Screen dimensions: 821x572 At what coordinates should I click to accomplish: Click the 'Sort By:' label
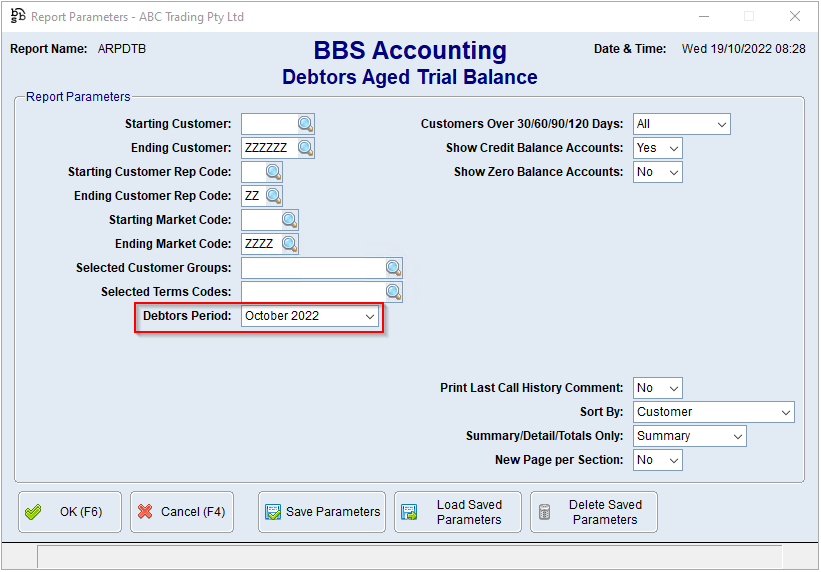[x=602, y=412]
